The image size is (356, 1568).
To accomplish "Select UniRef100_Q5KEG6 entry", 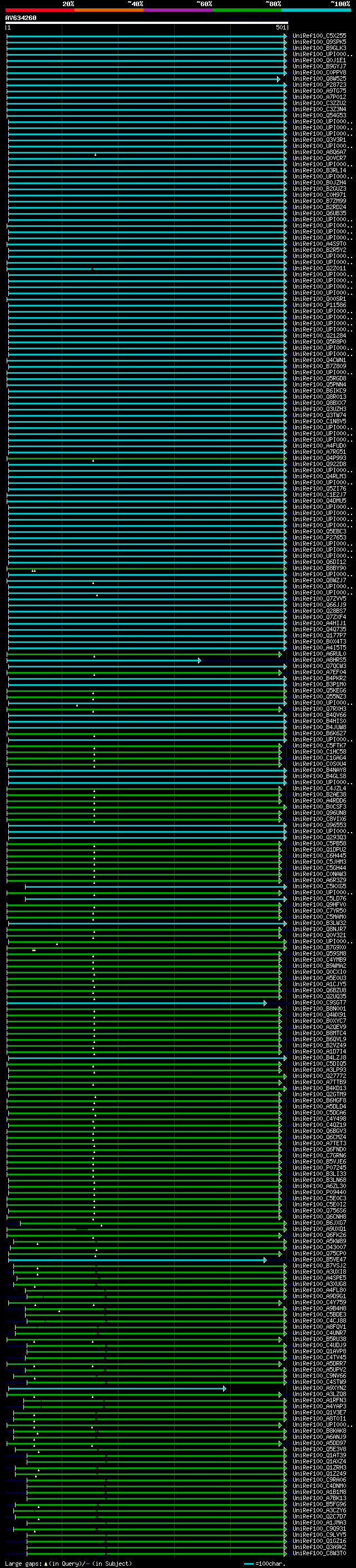I will click(319, 690).
